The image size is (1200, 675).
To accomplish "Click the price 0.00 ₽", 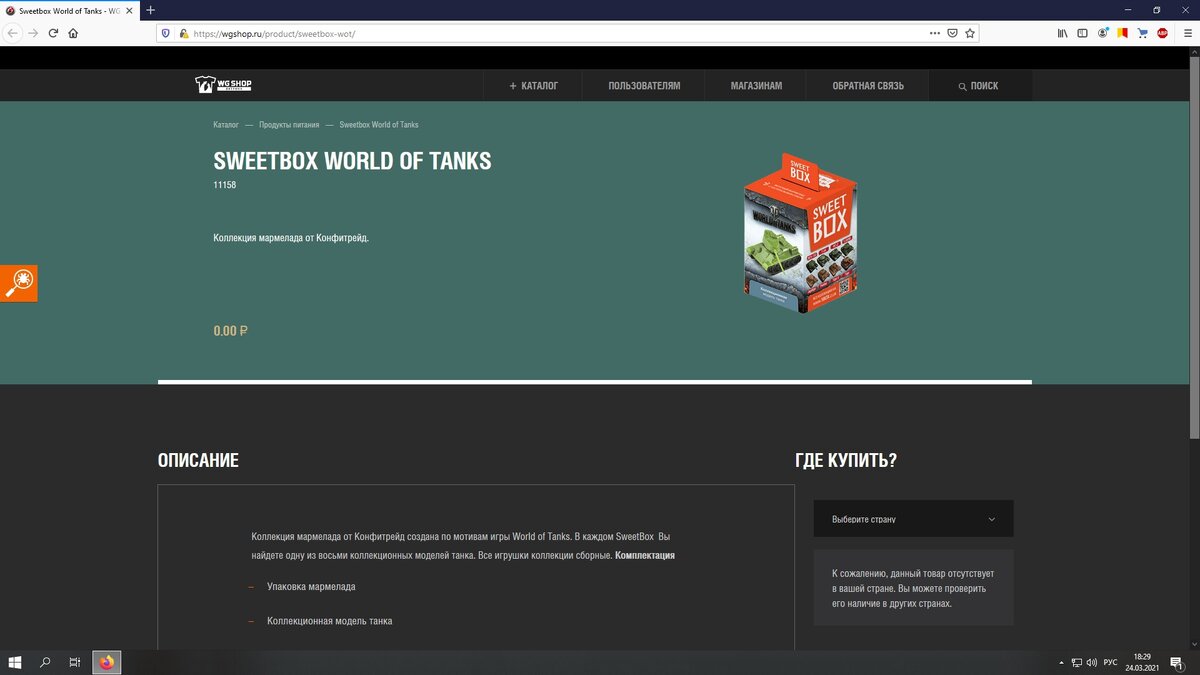I will click(231, 331).
